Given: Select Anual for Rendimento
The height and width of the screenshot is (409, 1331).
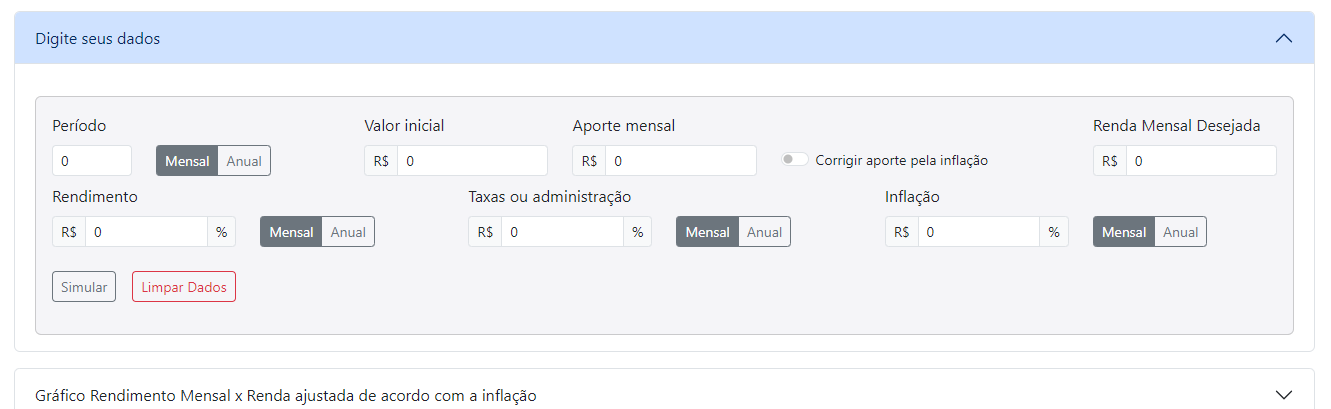Looking at the screenshot, I should coord(348,232).
